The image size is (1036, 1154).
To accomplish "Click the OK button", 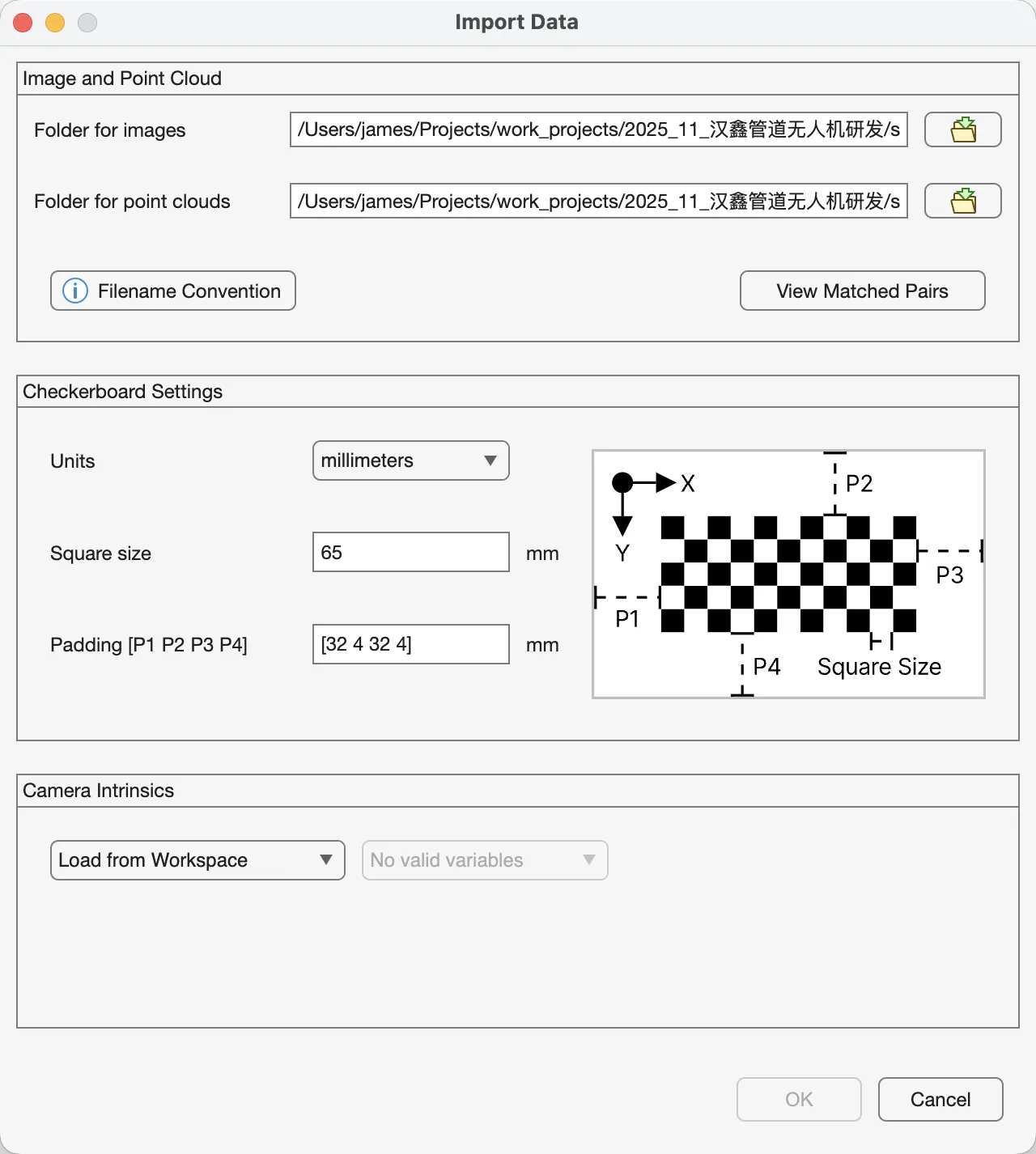I will coord(798,1099).
